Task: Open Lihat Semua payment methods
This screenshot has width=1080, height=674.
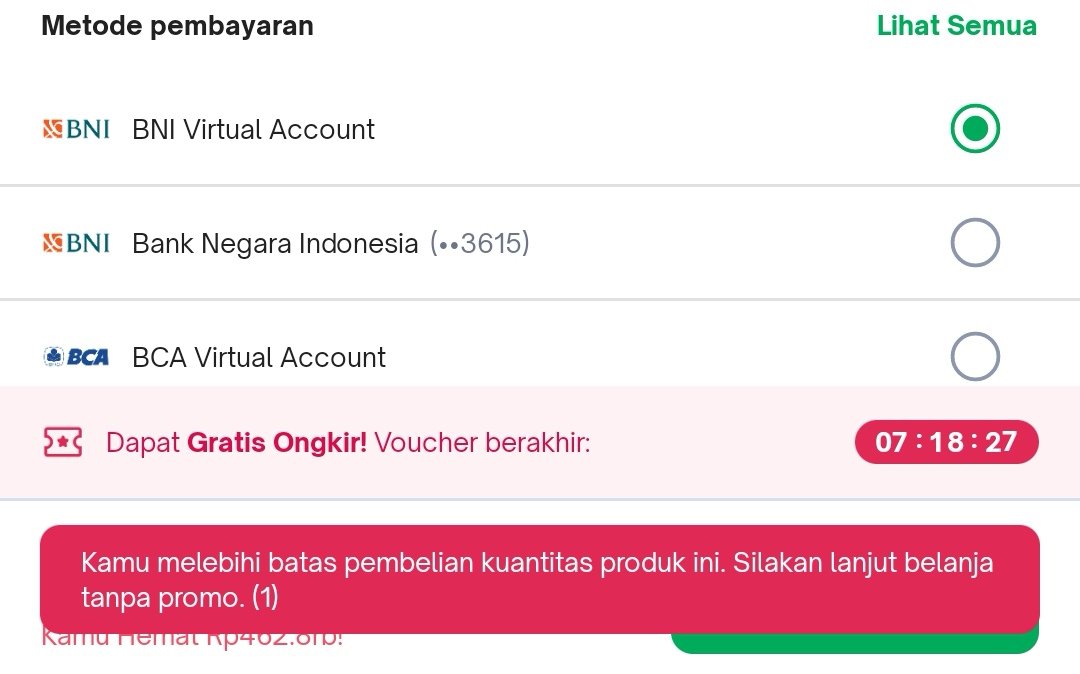Action: point(957,25)
